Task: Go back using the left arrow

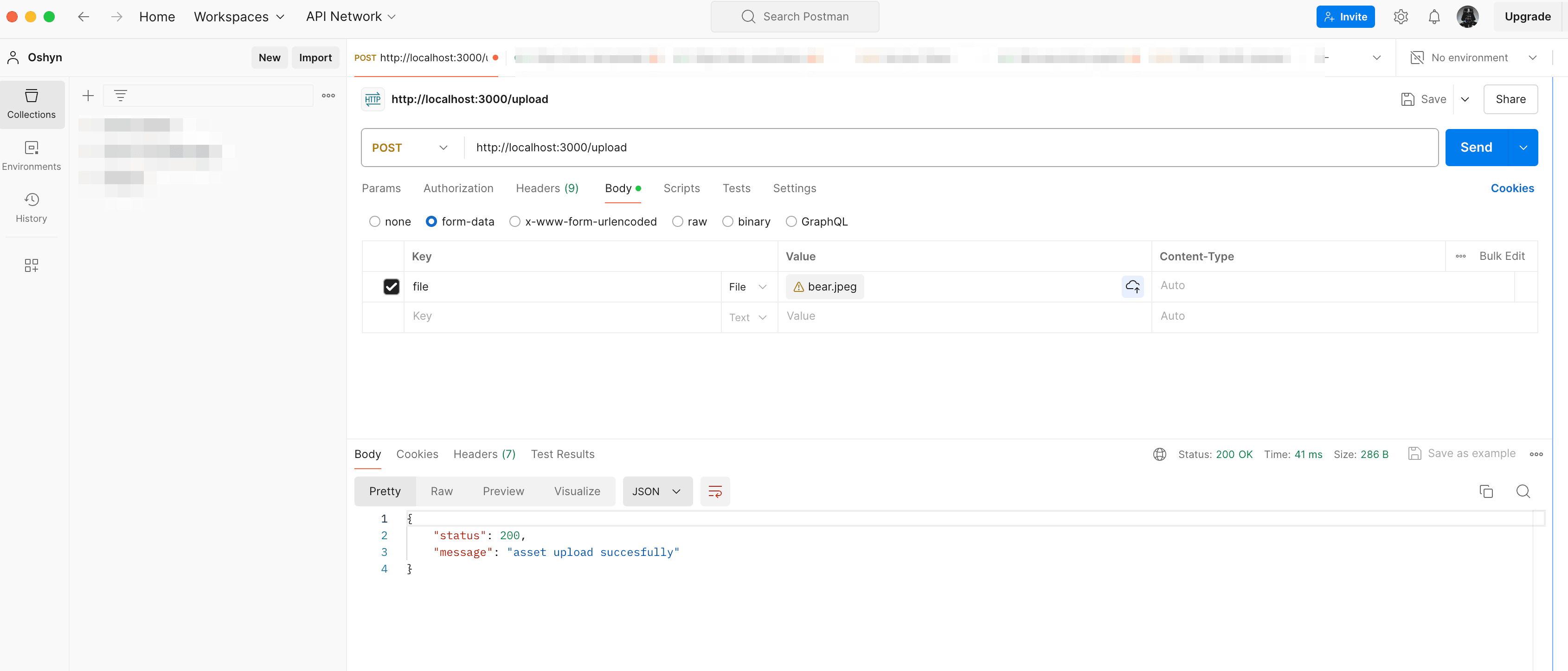Action: pyautogui.click(x=84, y=16)
